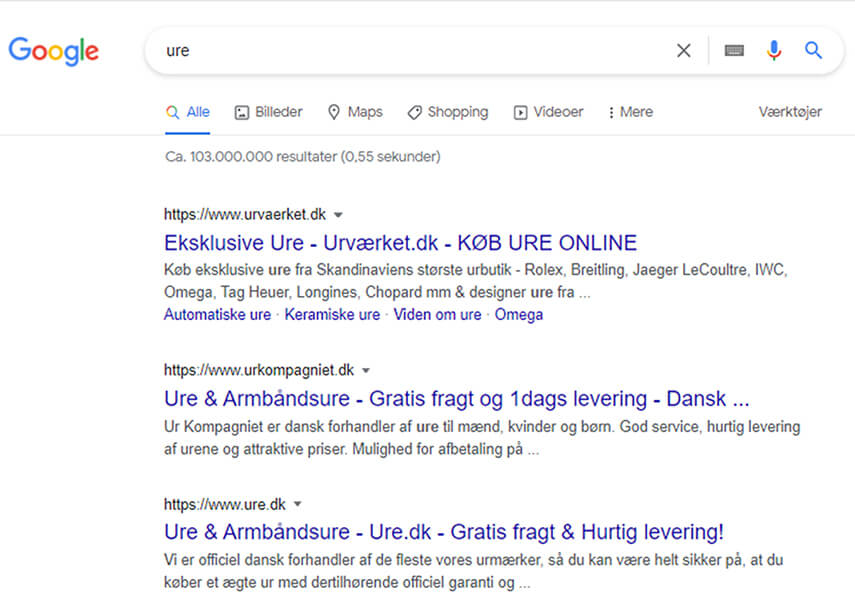Click the https://www.urkompagniet.dk URL text
The height and width of the screenshot is (603, 855).
259,370
